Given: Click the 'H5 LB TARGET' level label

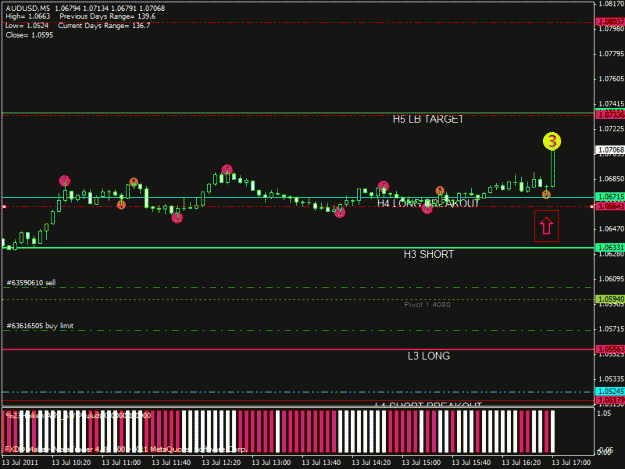Looking at the screenshot, I should click(428, 119).
